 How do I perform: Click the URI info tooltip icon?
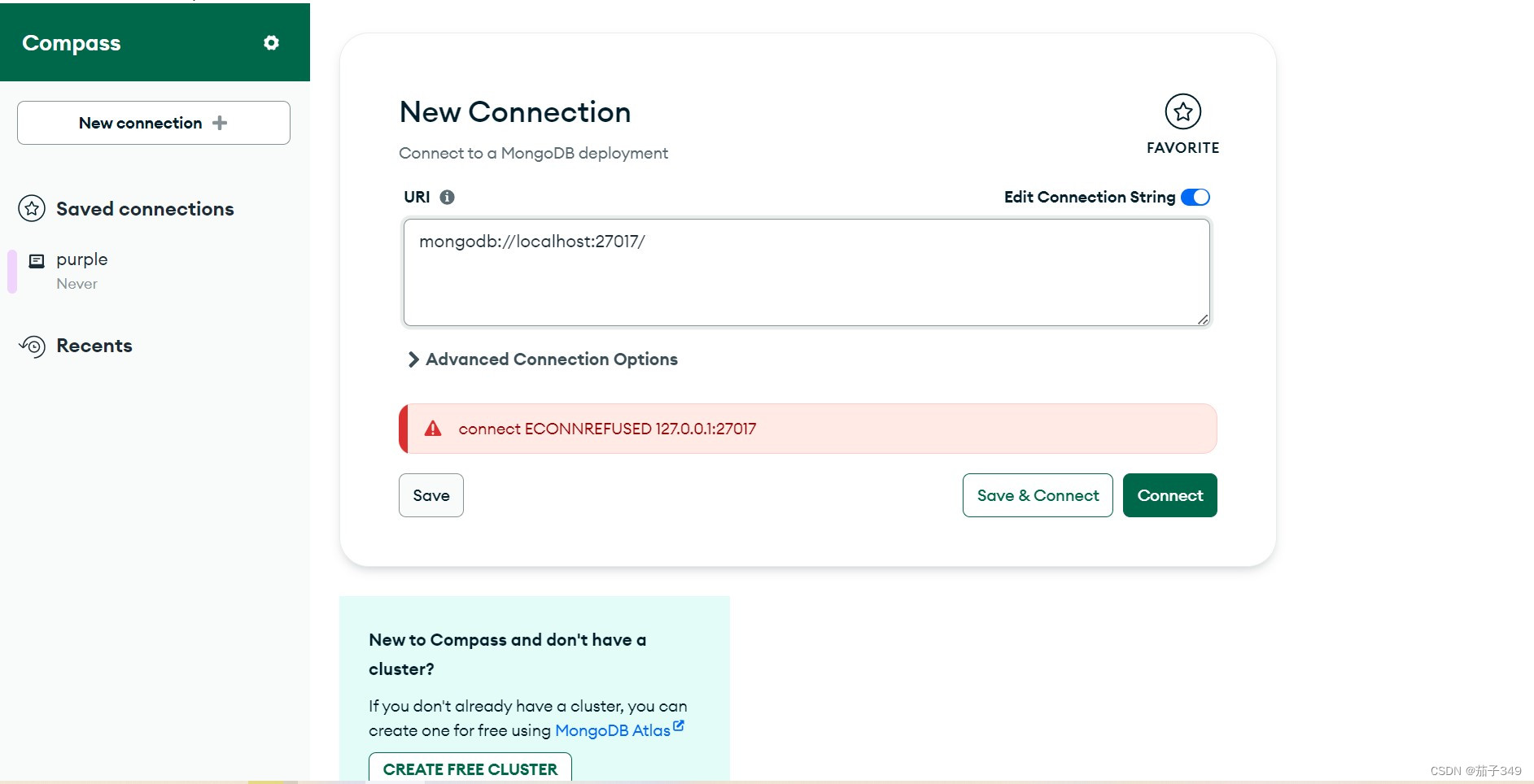pyautogui.click(x=446, y=196)
